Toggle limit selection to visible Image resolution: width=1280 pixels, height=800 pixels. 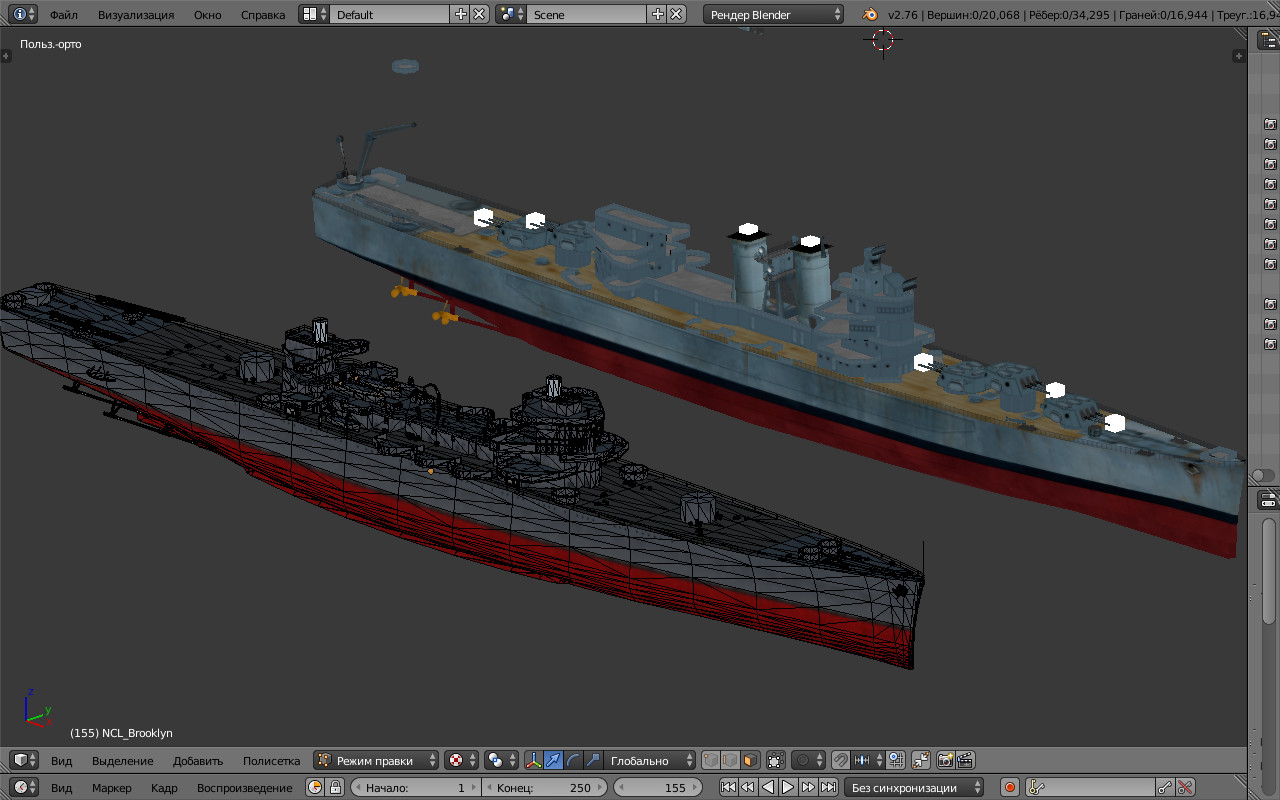pos(775,761)
